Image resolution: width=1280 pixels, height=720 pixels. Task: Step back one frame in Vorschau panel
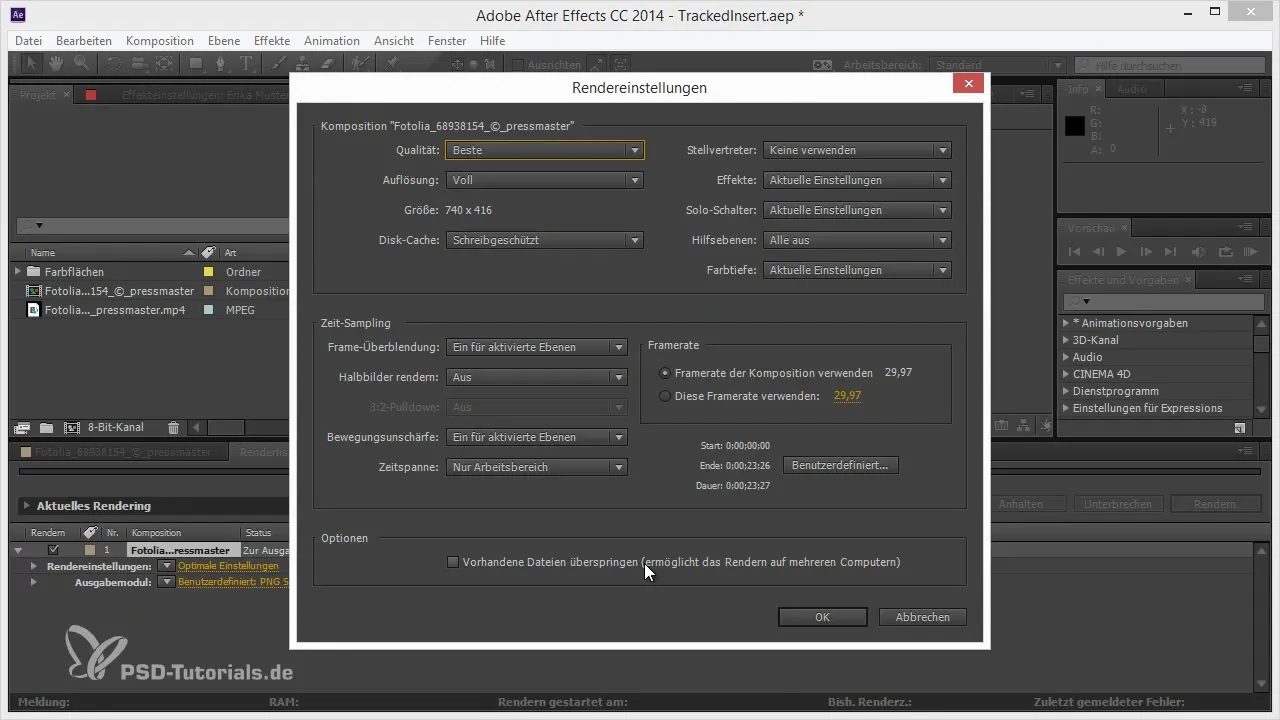point(1098,252)
